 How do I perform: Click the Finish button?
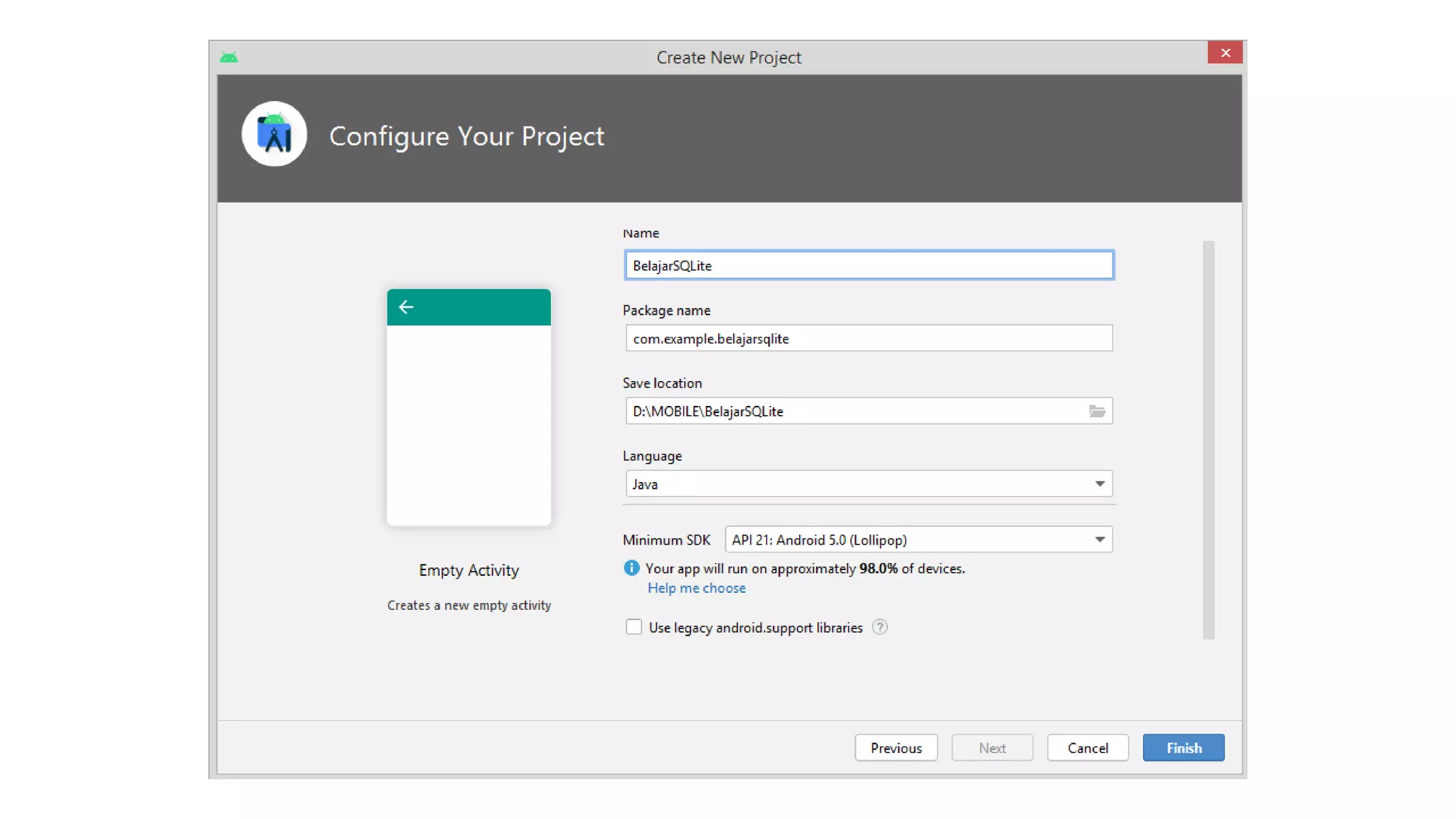(1183, 748)
